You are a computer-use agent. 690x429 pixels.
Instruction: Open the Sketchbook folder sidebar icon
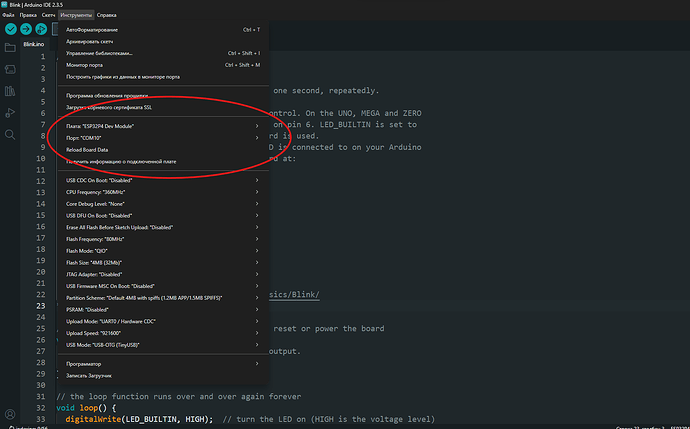tap(10, 48)
